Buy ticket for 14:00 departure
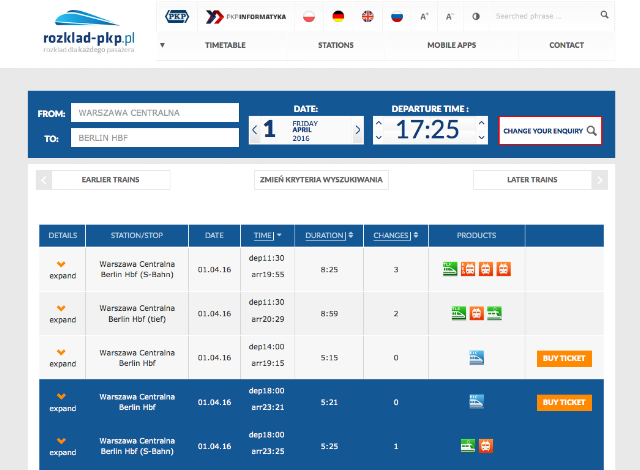This screenshot has height=470, width=640. [x=564, y=359]
